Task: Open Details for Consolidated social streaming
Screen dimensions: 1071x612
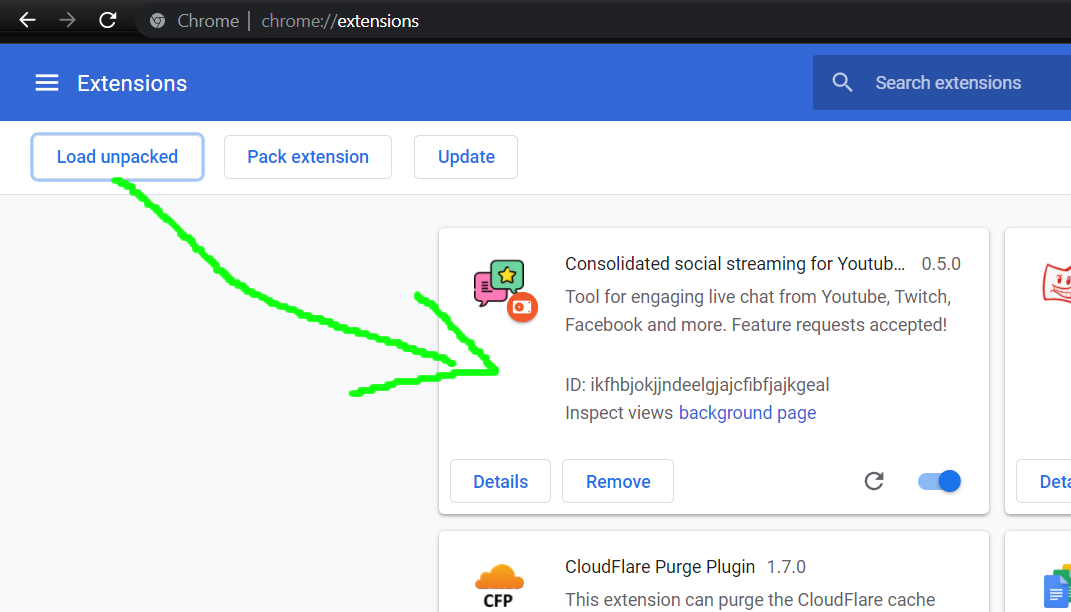Action: pos(500,482)
